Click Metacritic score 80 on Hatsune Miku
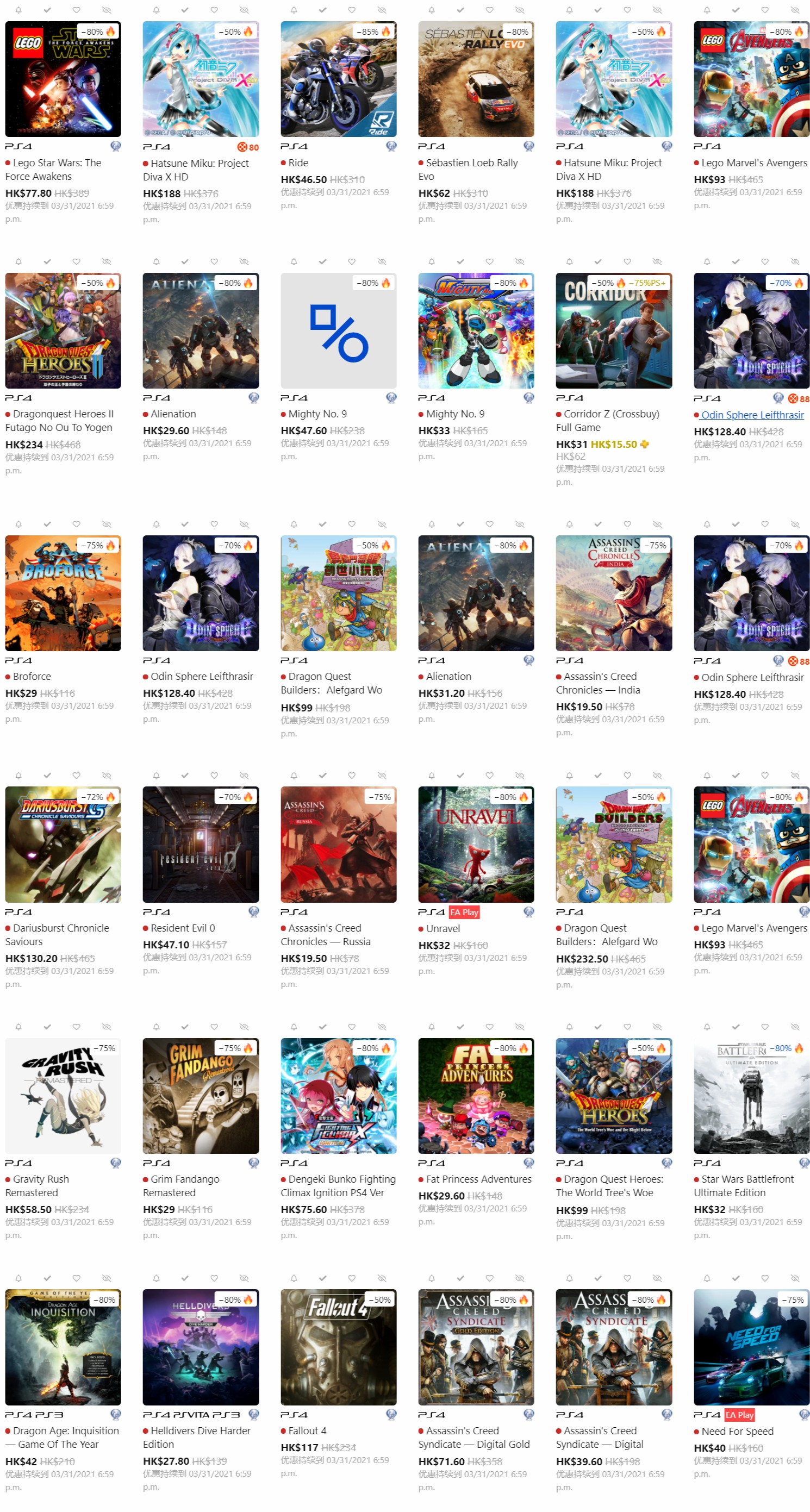The height and width of the screenshot is (1512, 810). 248,147
